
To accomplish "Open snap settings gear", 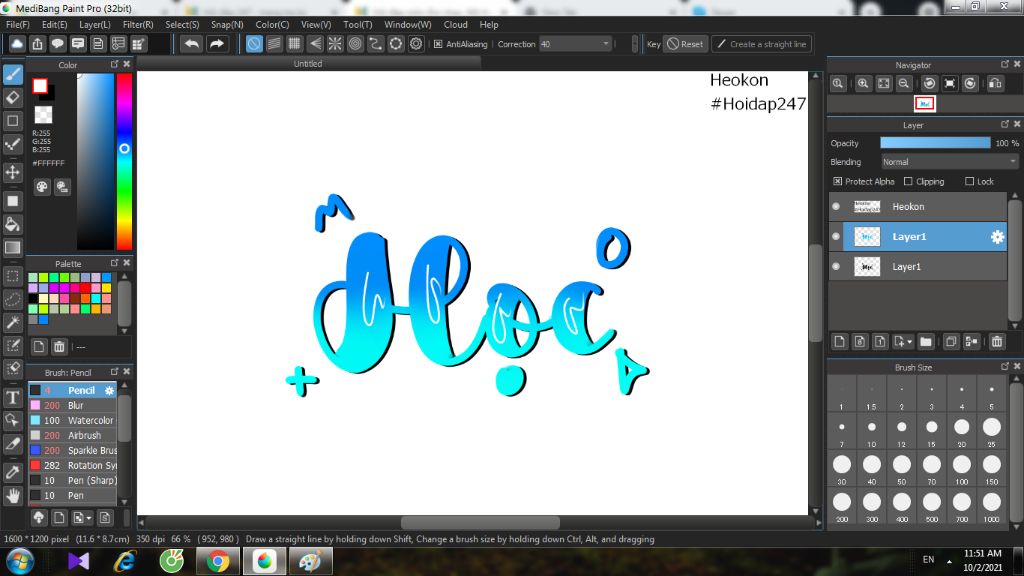I will coord(416,44).
